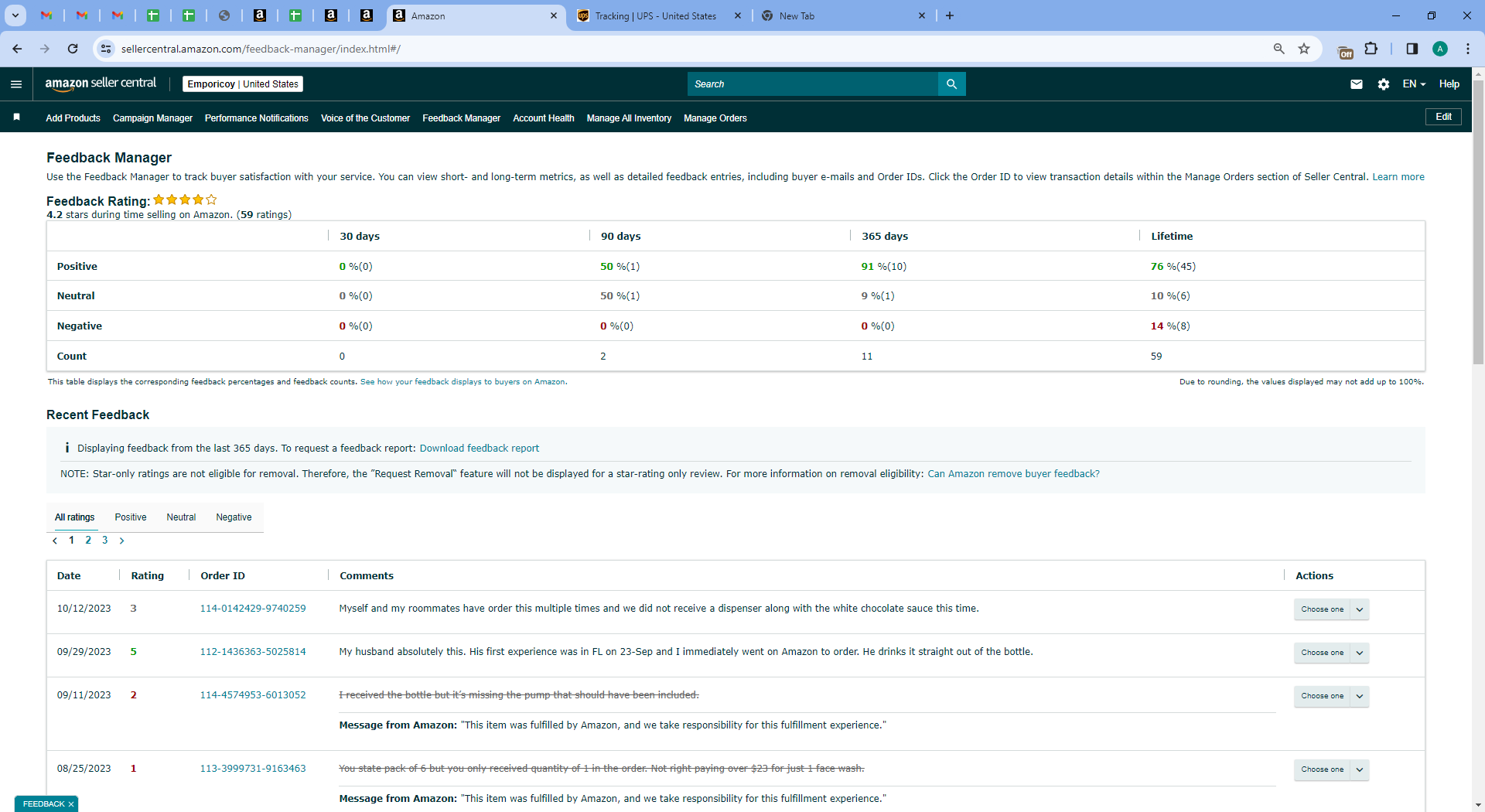Screen dimensions: 1485x812
Task: Click the extension icon labeled Off
Action: pyautogui.click(x=1346, y=51)
